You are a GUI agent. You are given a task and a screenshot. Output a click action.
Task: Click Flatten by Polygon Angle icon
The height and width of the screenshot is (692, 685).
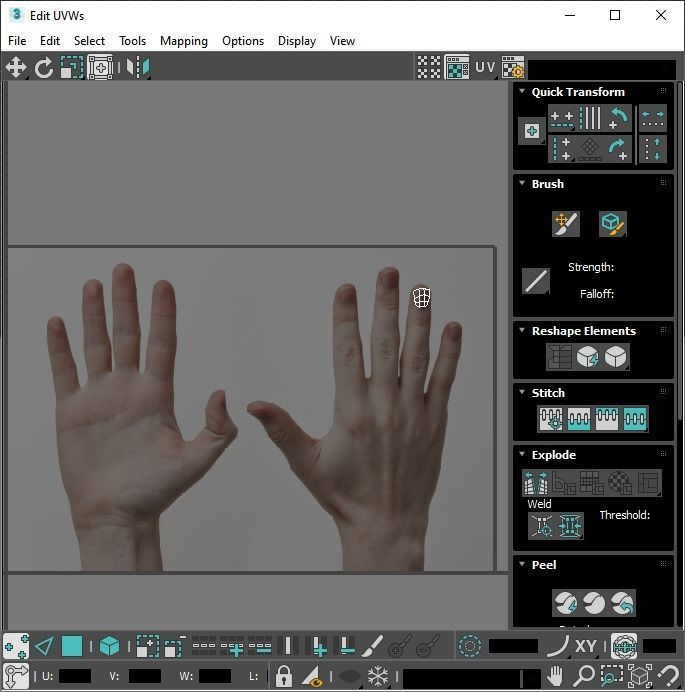point(564,482)
